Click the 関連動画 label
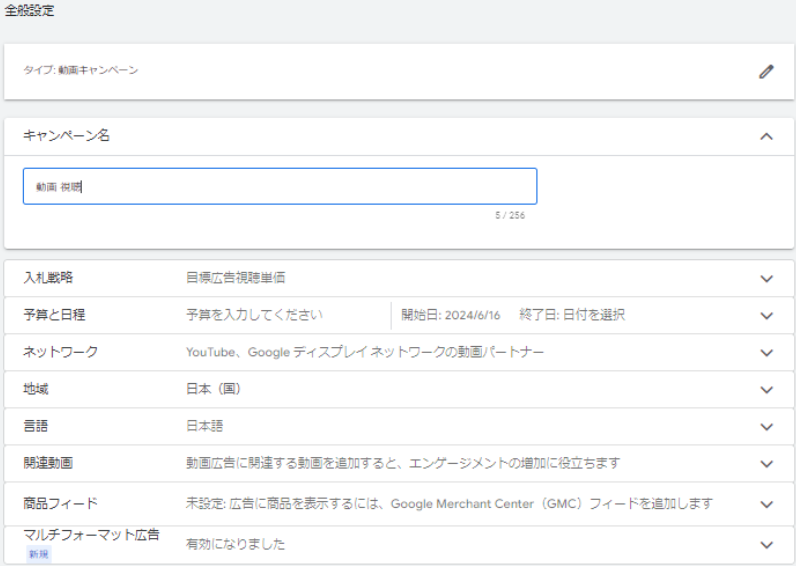796x566 pixels. (x=48, y=463)
